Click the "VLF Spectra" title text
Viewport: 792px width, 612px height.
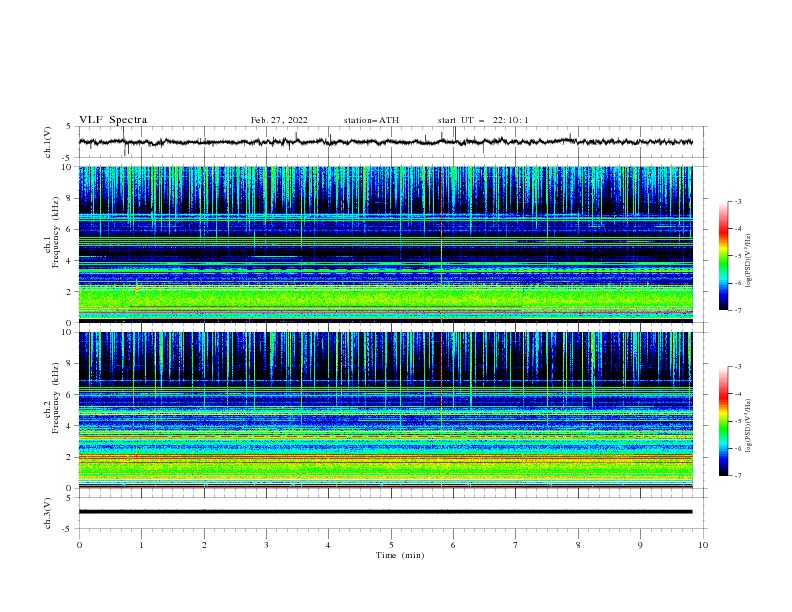(x=113, y=120)
